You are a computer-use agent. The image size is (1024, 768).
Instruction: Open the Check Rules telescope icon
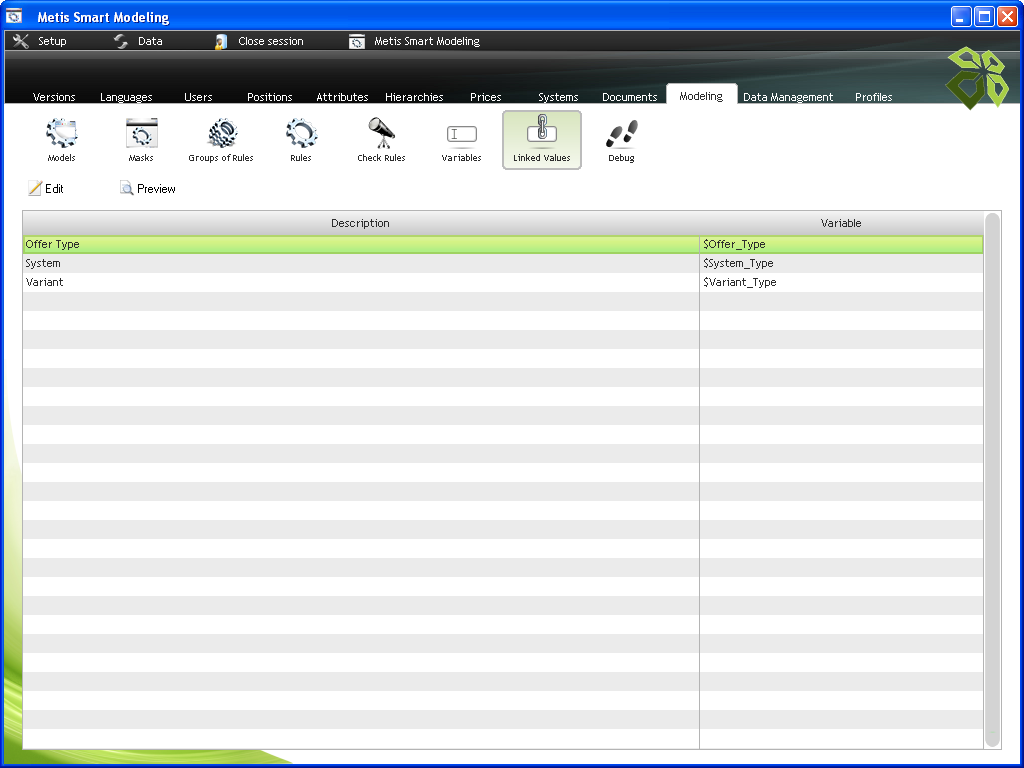(381, 133)
